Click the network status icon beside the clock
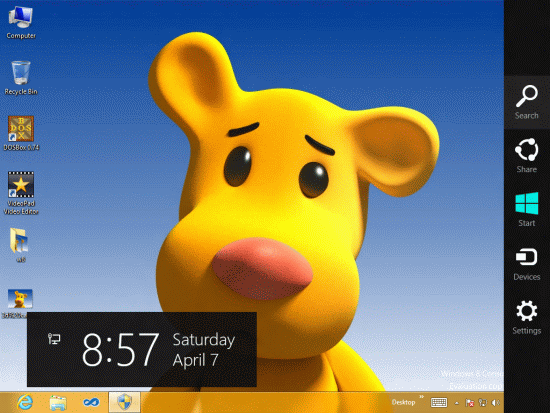 pos(54,339)
